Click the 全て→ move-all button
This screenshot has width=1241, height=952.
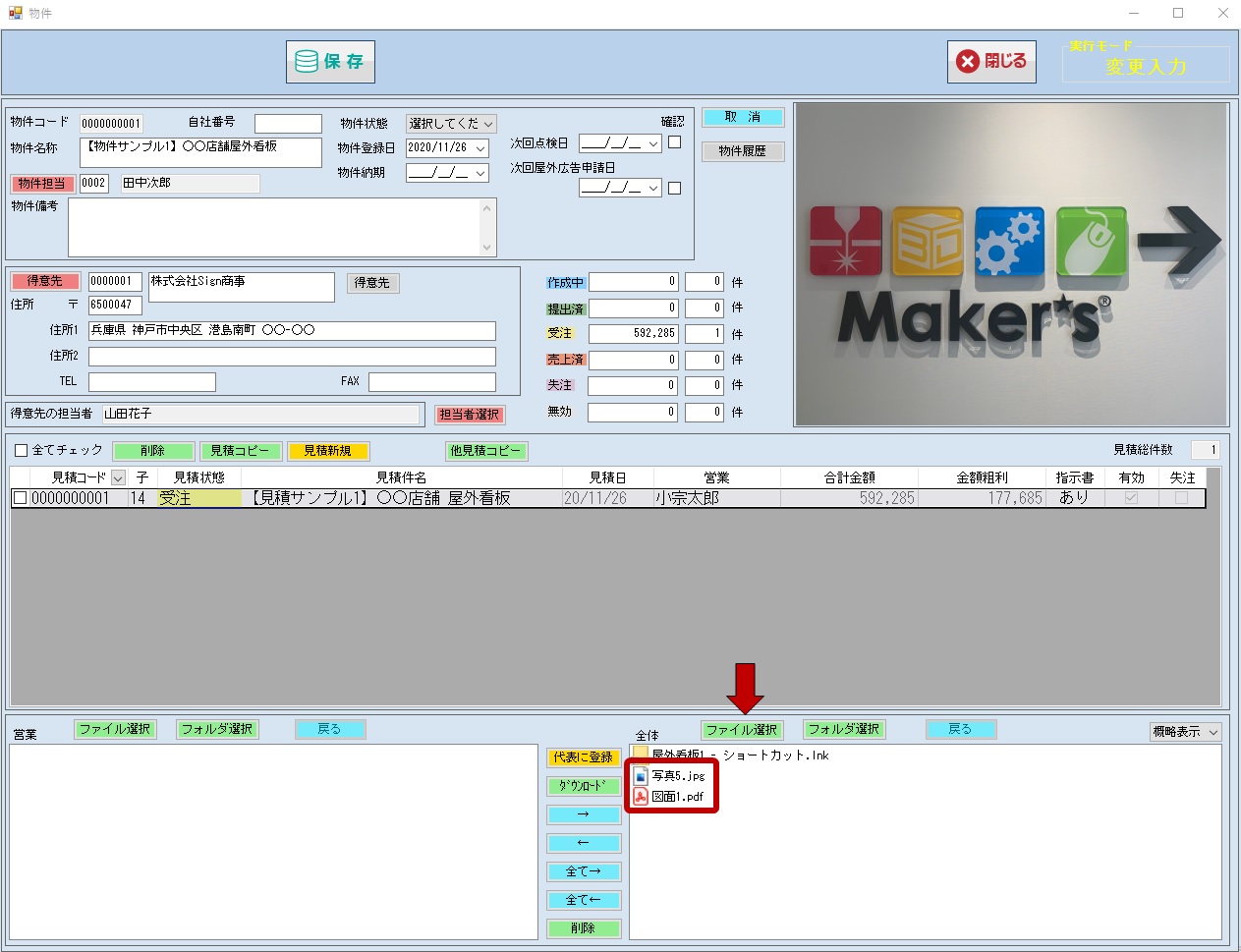click(584, 871)
